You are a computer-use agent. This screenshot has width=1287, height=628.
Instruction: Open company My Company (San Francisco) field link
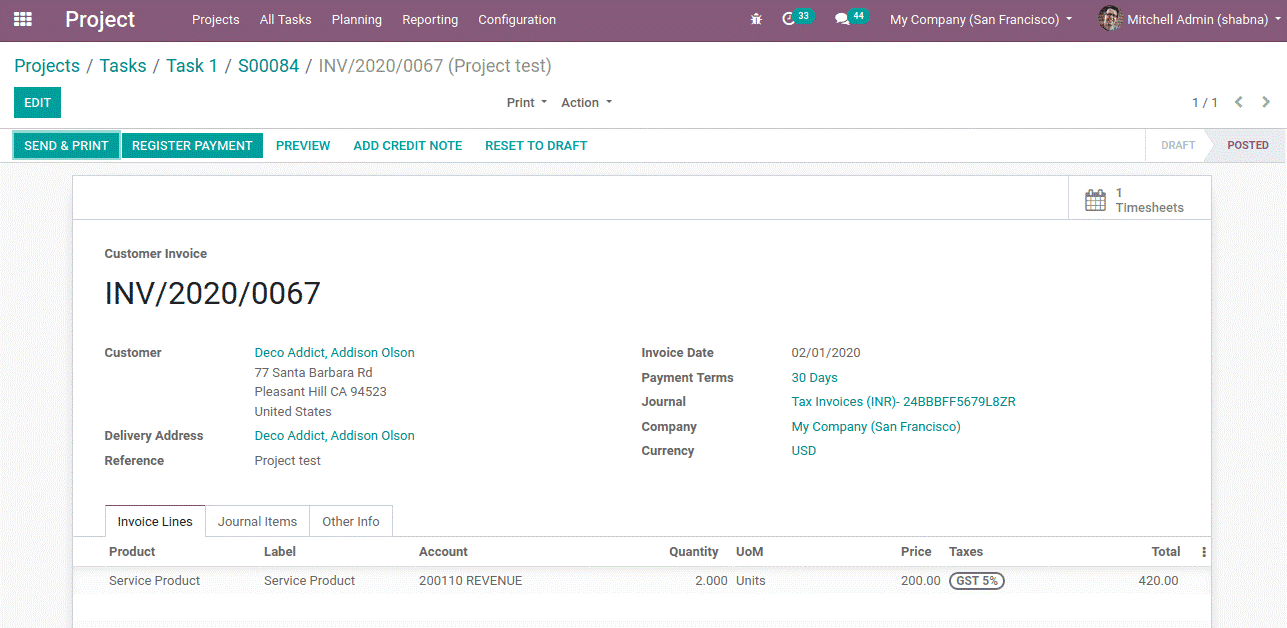pyautogui.click(x=875, y=426)
